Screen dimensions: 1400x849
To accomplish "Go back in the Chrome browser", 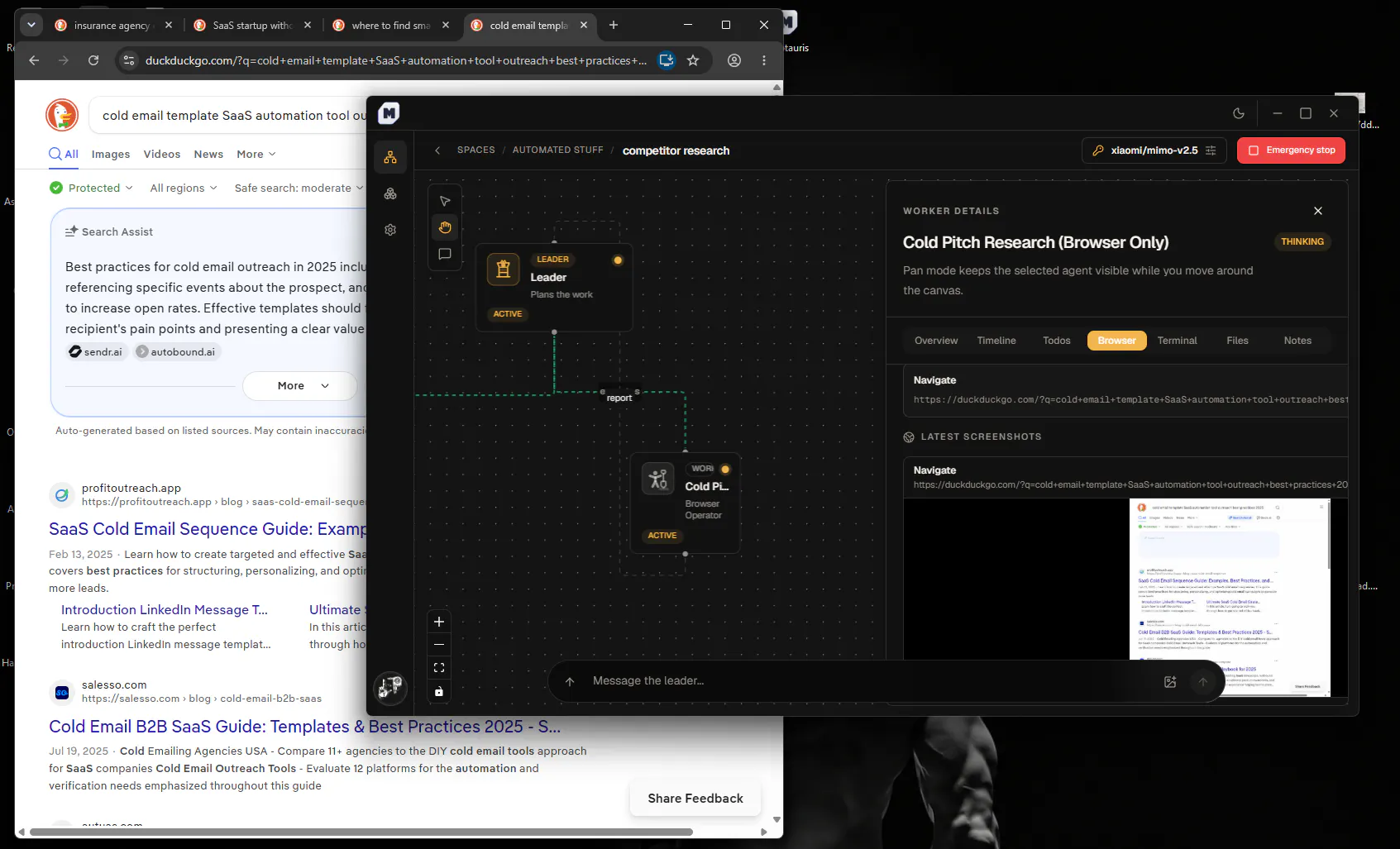I will [34, 60].
